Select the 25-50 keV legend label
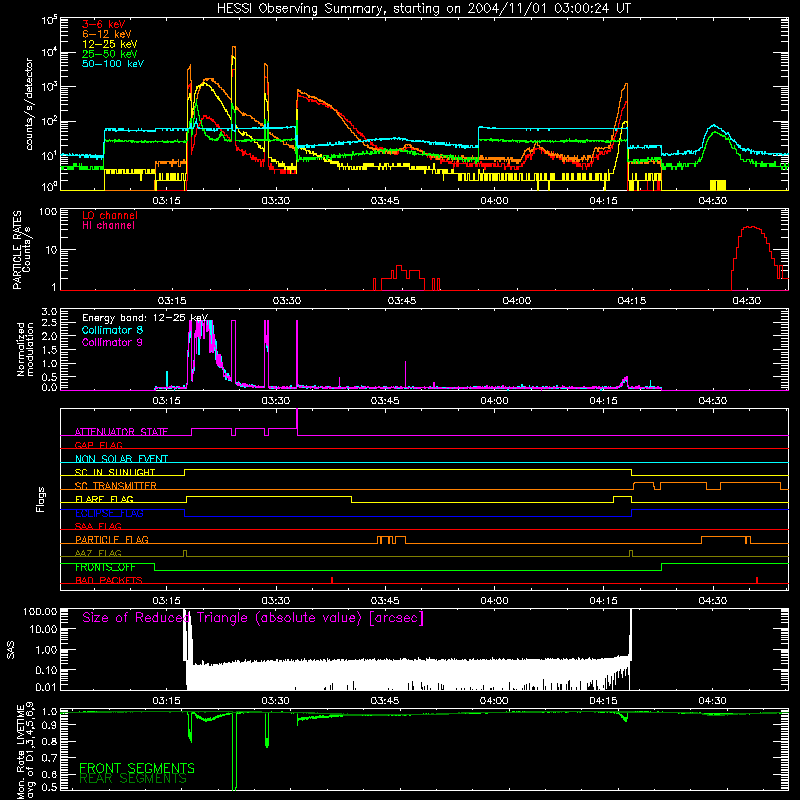Viewport: 800px width, 800px height. click(x=110, y=54)
